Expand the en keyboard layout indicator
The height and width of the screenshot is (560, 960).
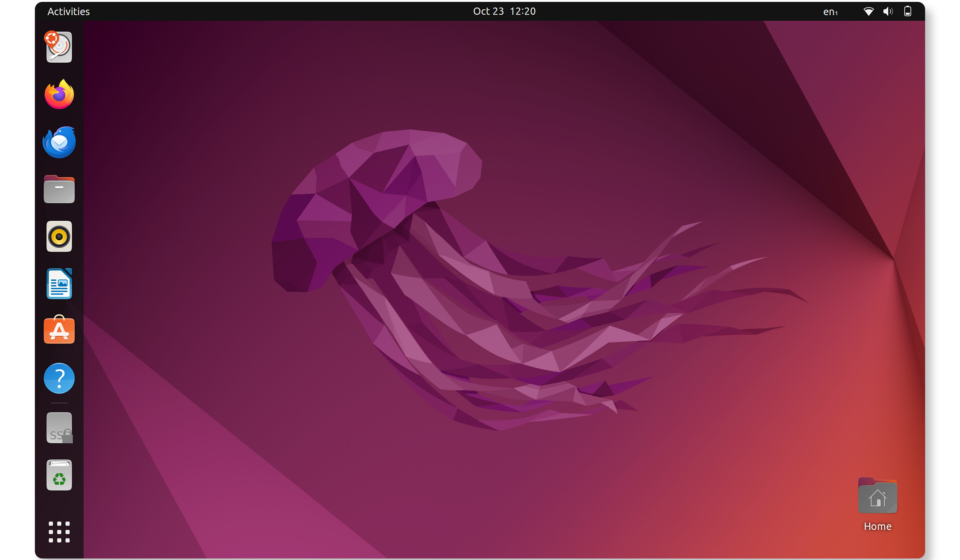coord(830,12)
